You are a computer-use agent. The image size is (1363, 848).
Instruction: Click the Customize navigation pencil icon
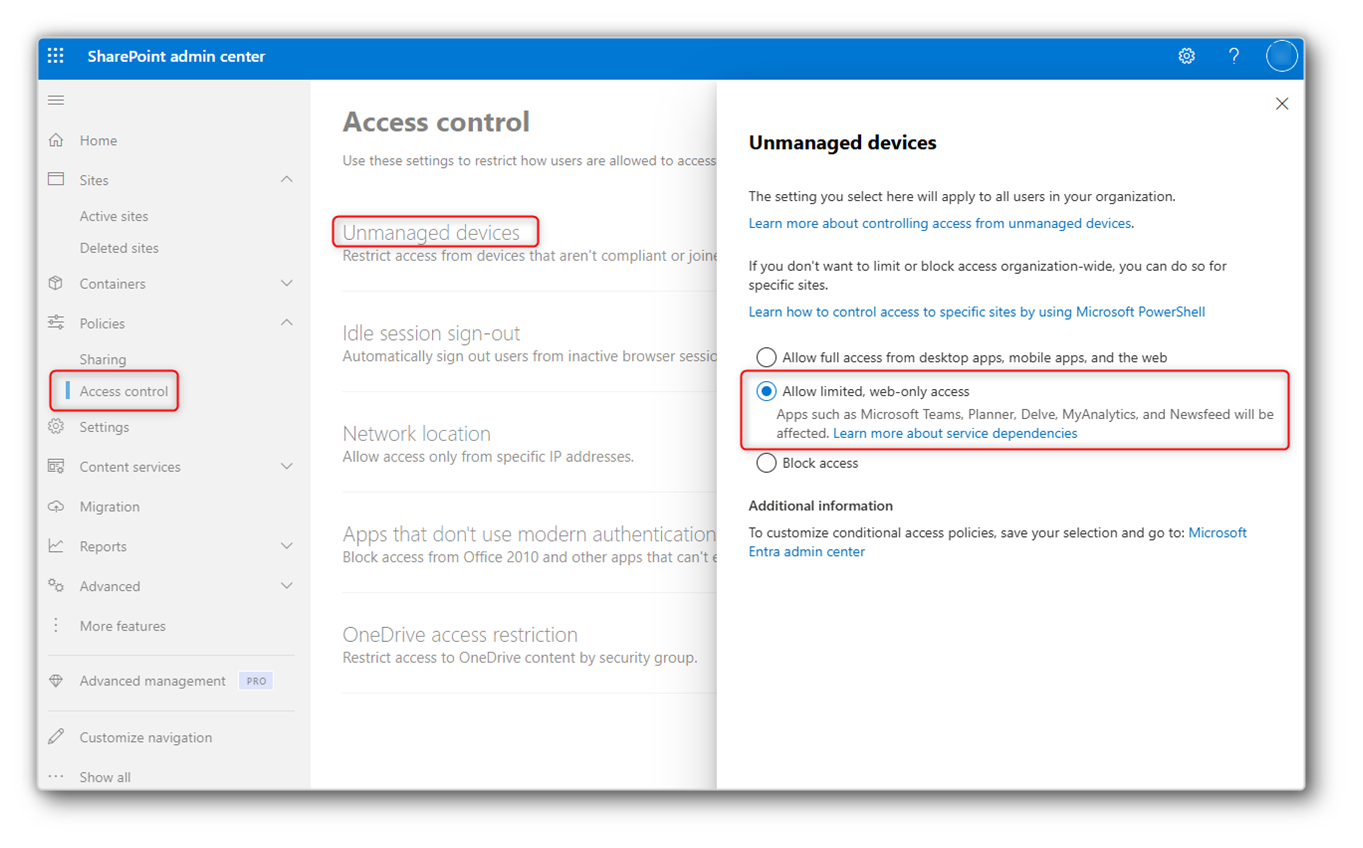tap(56, 737)
